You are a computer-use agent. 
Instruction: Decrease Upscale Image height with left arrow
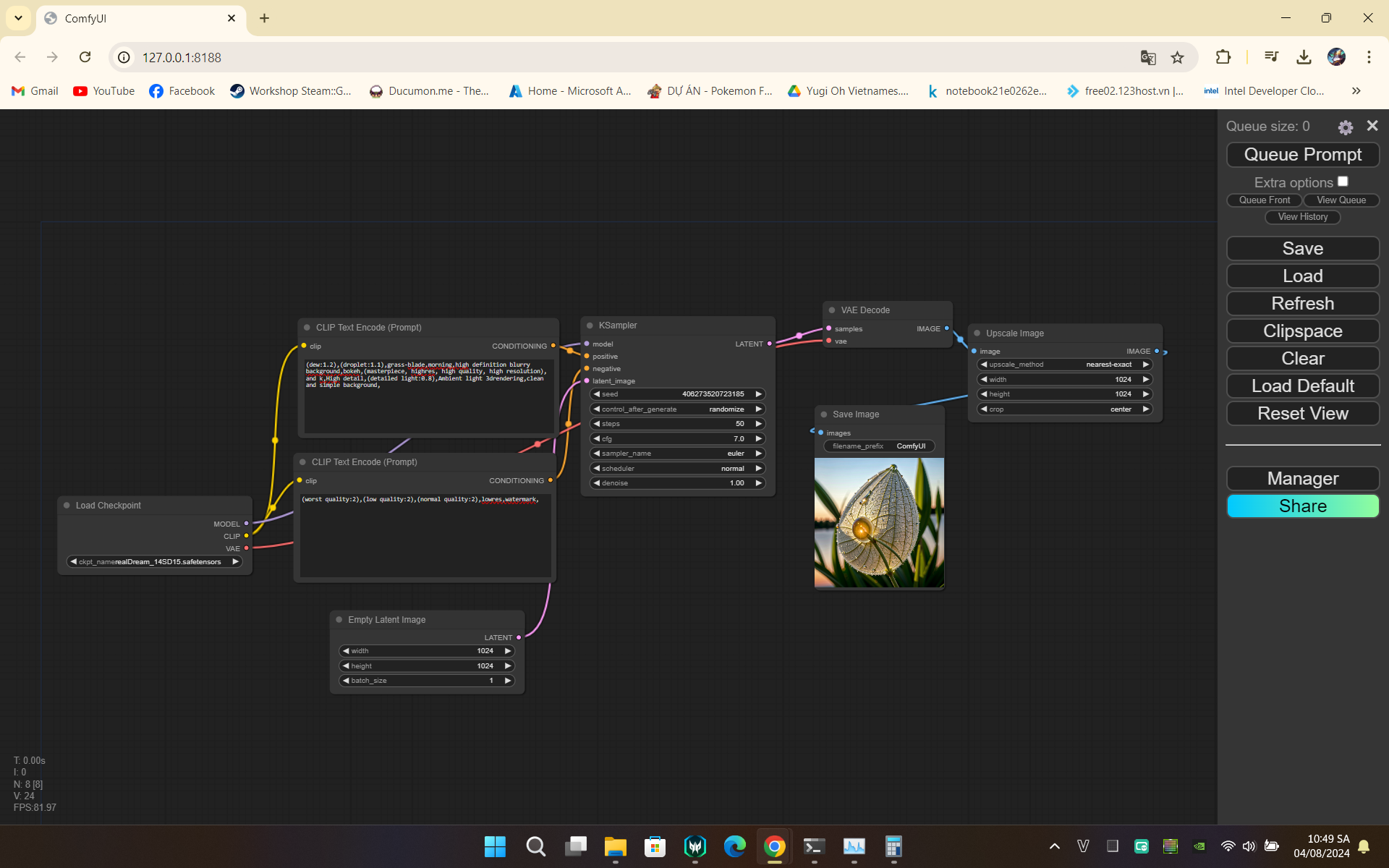984,394
